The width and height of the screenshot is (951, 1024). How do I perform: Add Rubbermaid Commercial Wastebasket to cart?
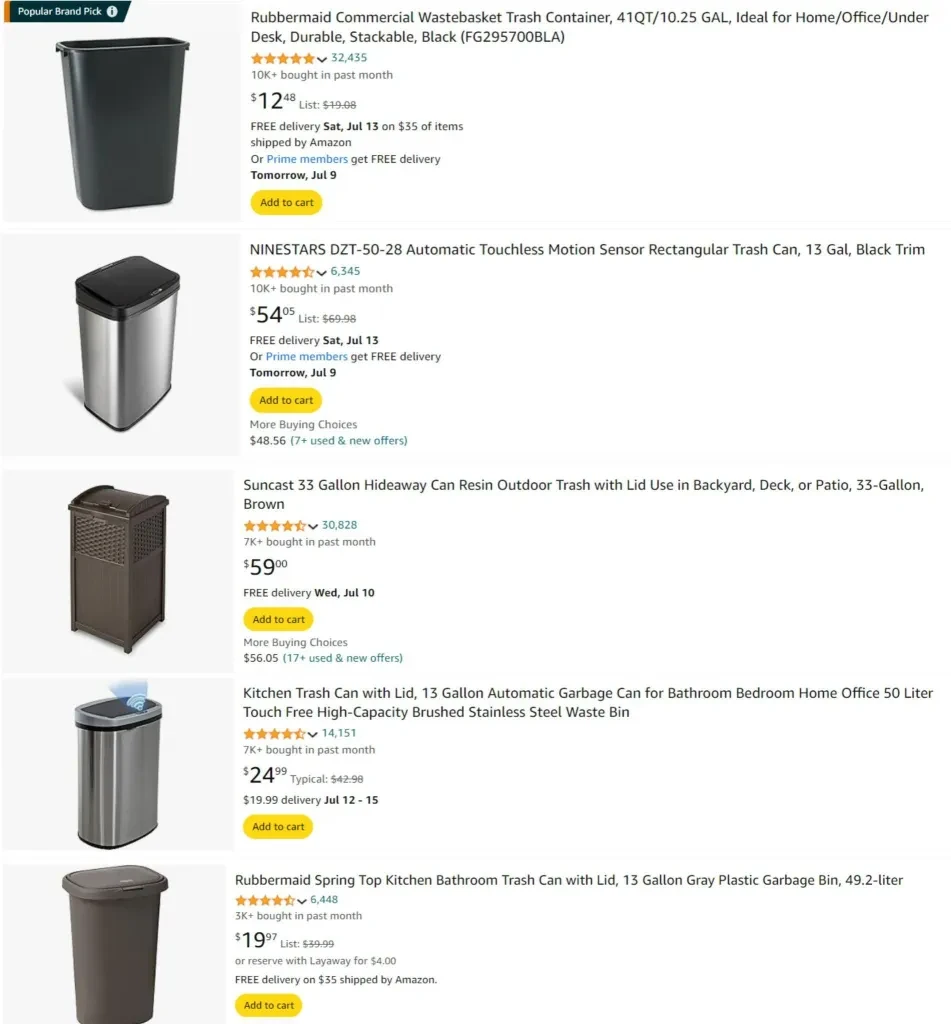click(x=286, y=202)
